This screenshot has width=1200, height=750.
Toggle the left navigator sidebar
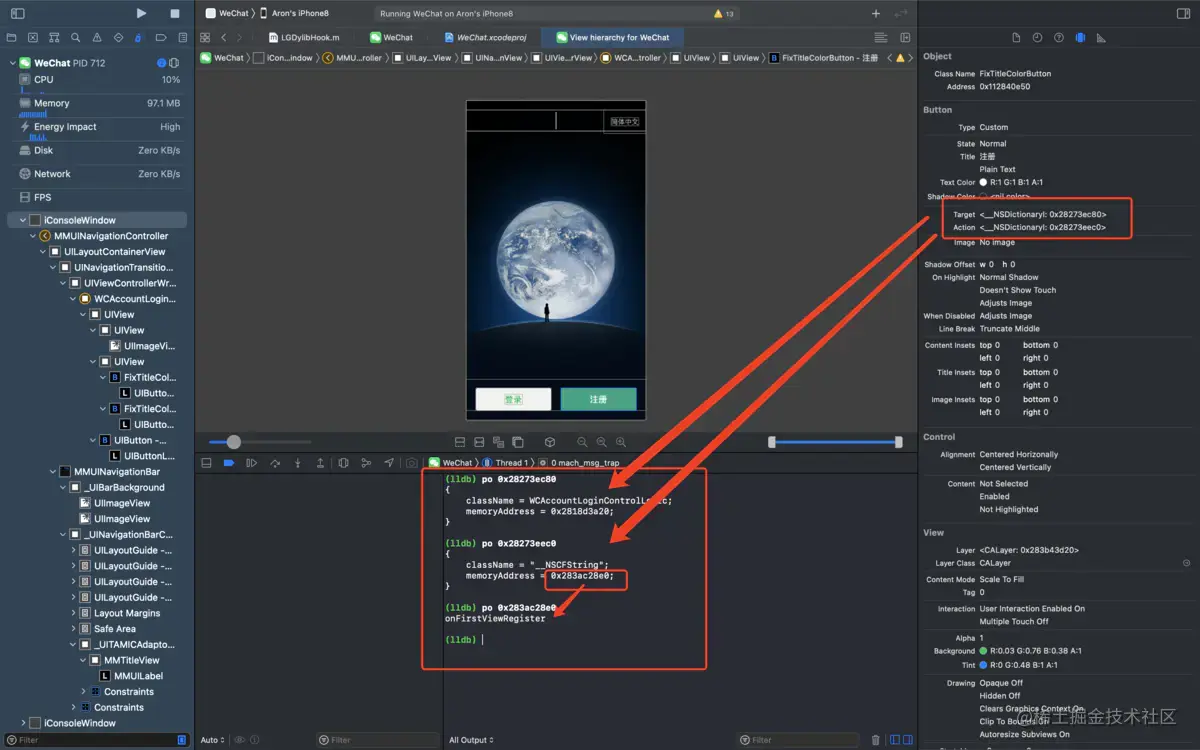(x=17, y=13)
